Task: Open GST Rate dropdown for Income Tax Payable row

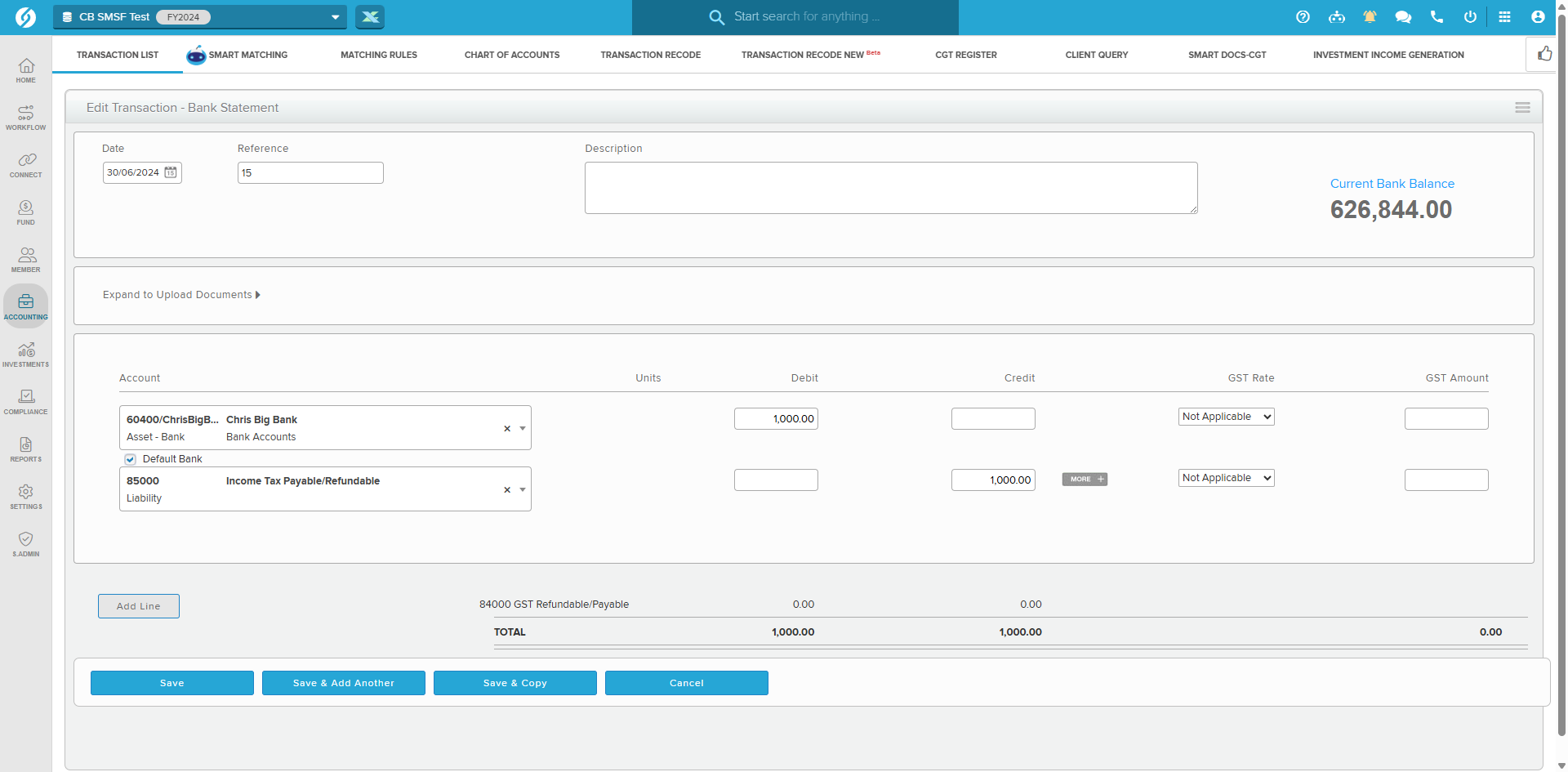Action: [x=1226, y=478]
